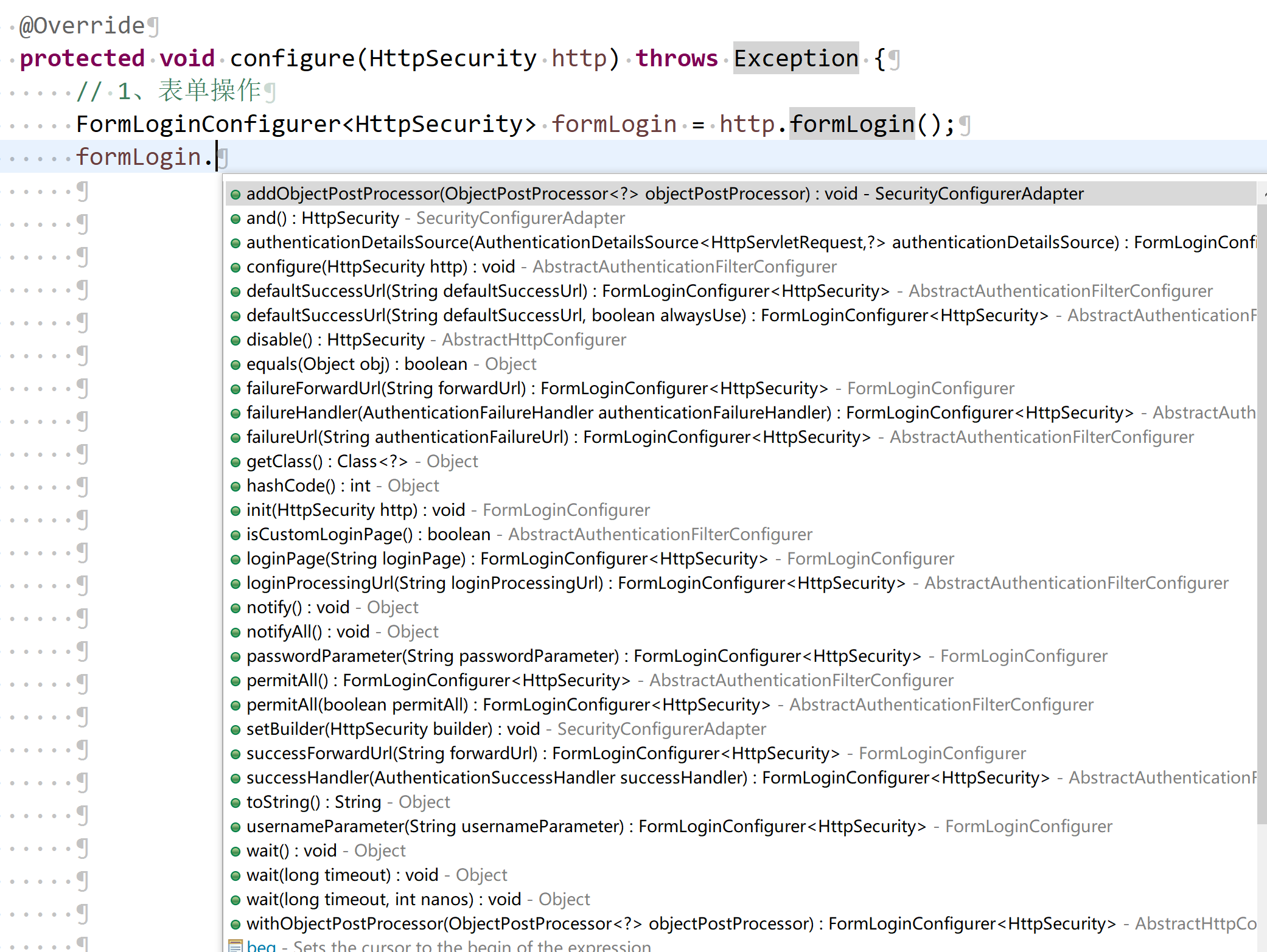Click green circle icon next to and()
Screen dimensions: 1267x952
[236, 219]
